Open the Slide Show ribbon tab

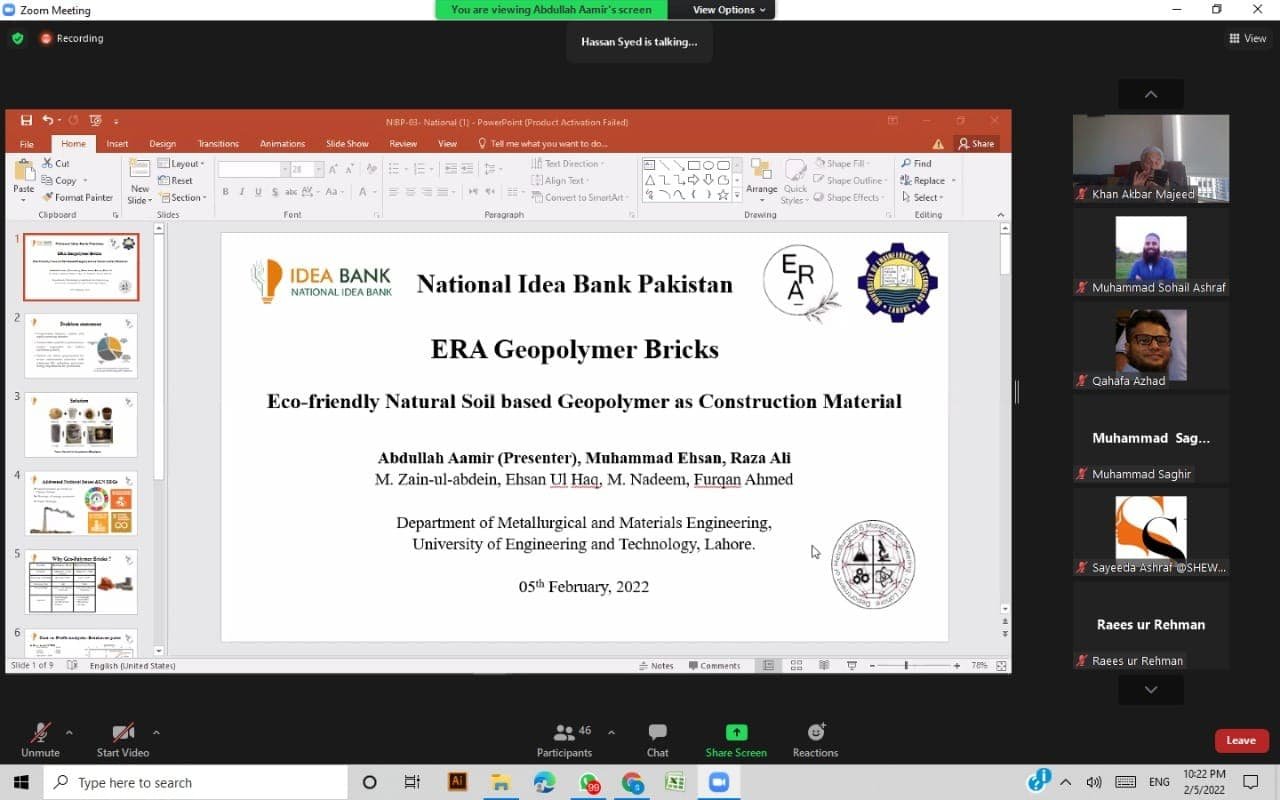tap(347, 144)
